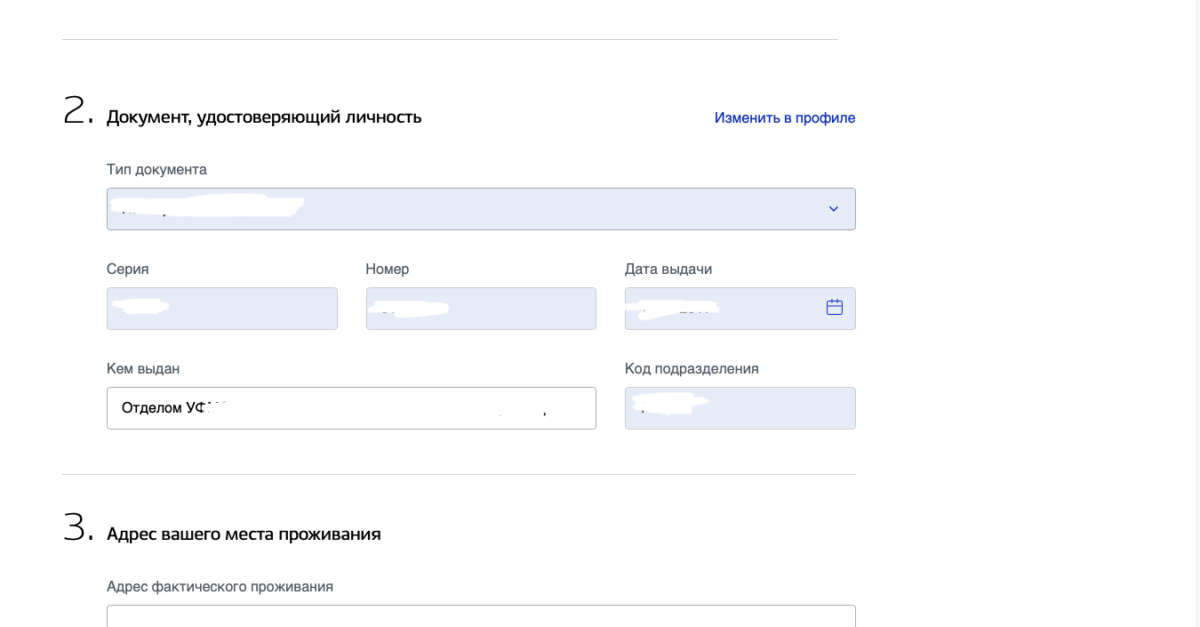Open the calendar picker in Дата выдачи

834,308
